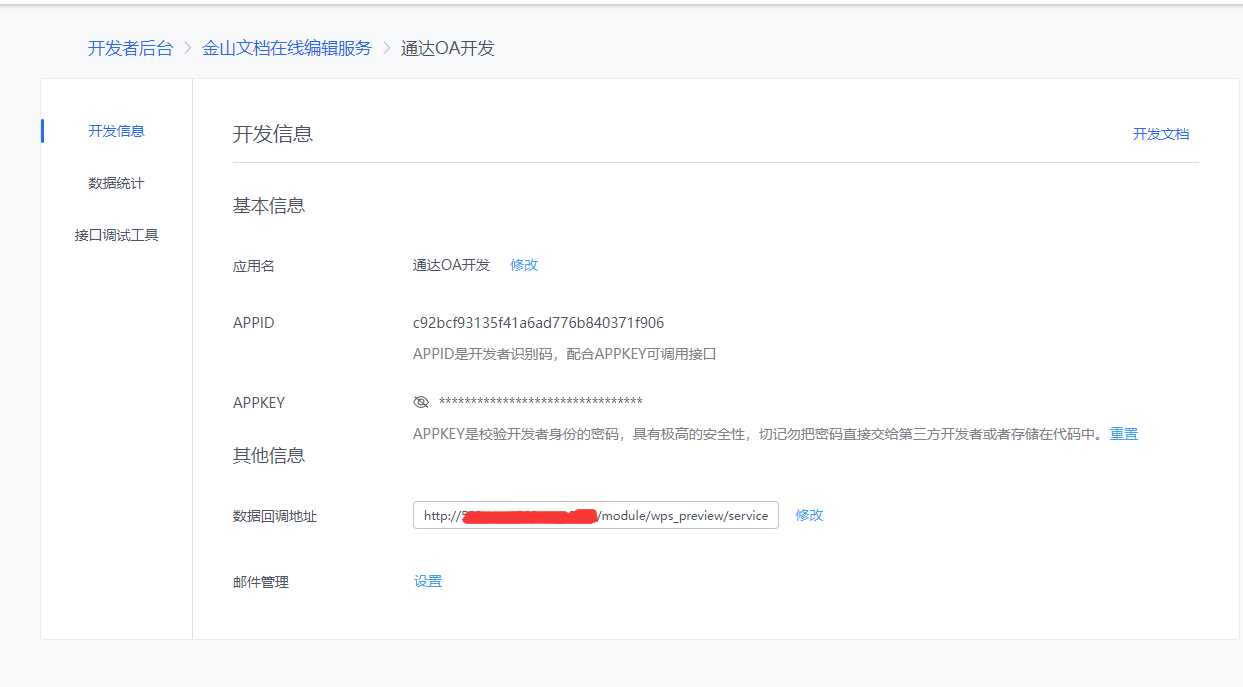Viewport: 1243px width, 687px height.
Task: Open 金山文档在线编辑服务 breadcrumb link
Action: [287, 48]
